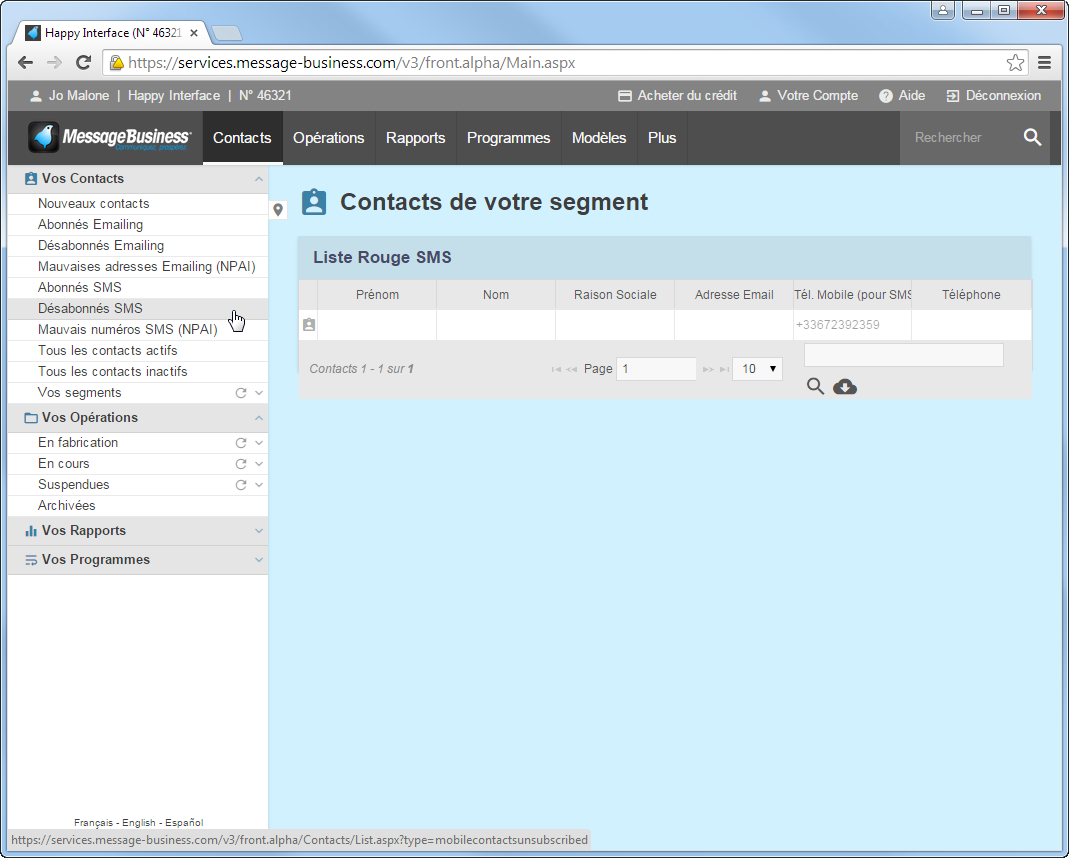Screen dimensions: 1069x858
Task: Collapse the Vos Contacts section
Action: tap(258, 179)
